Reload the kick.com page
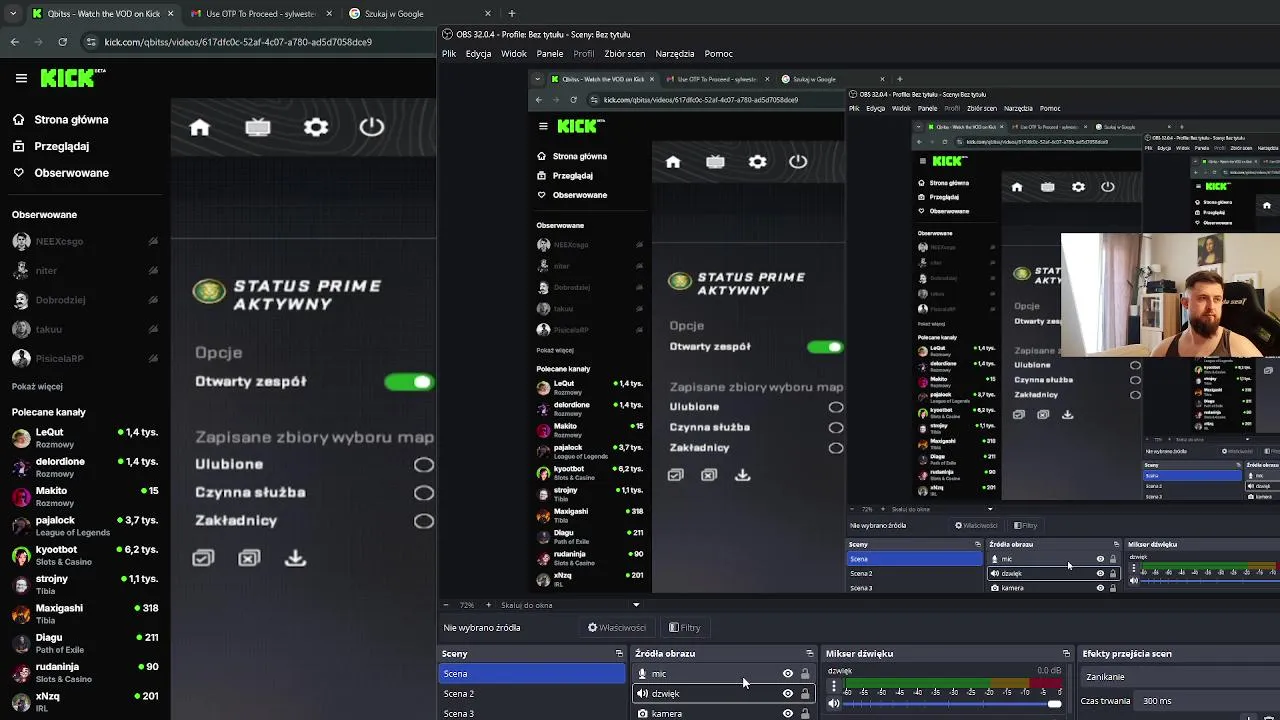 (63, 42)
